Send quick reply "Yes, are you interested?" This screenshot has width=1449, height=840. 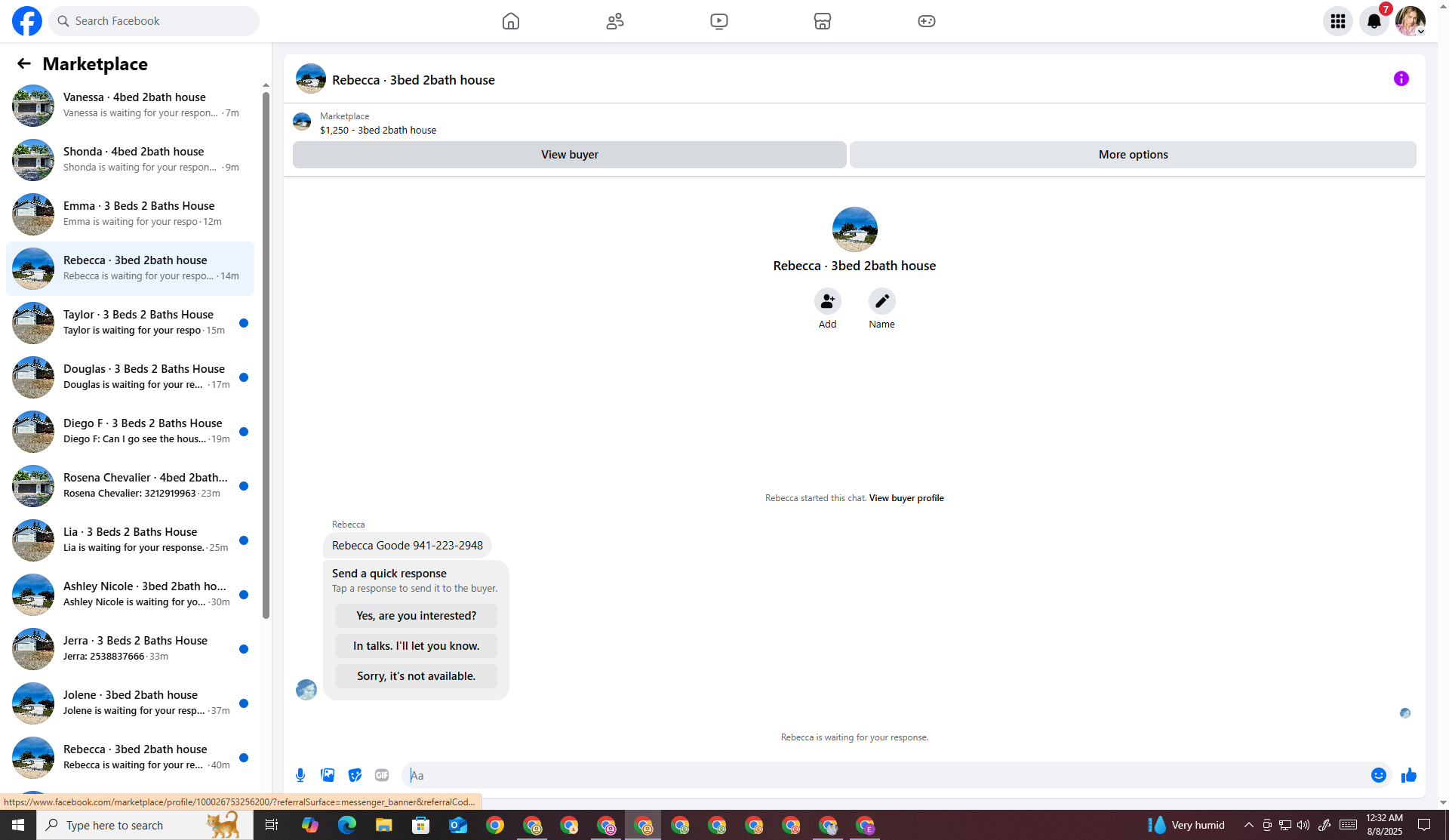click(416, 616)
